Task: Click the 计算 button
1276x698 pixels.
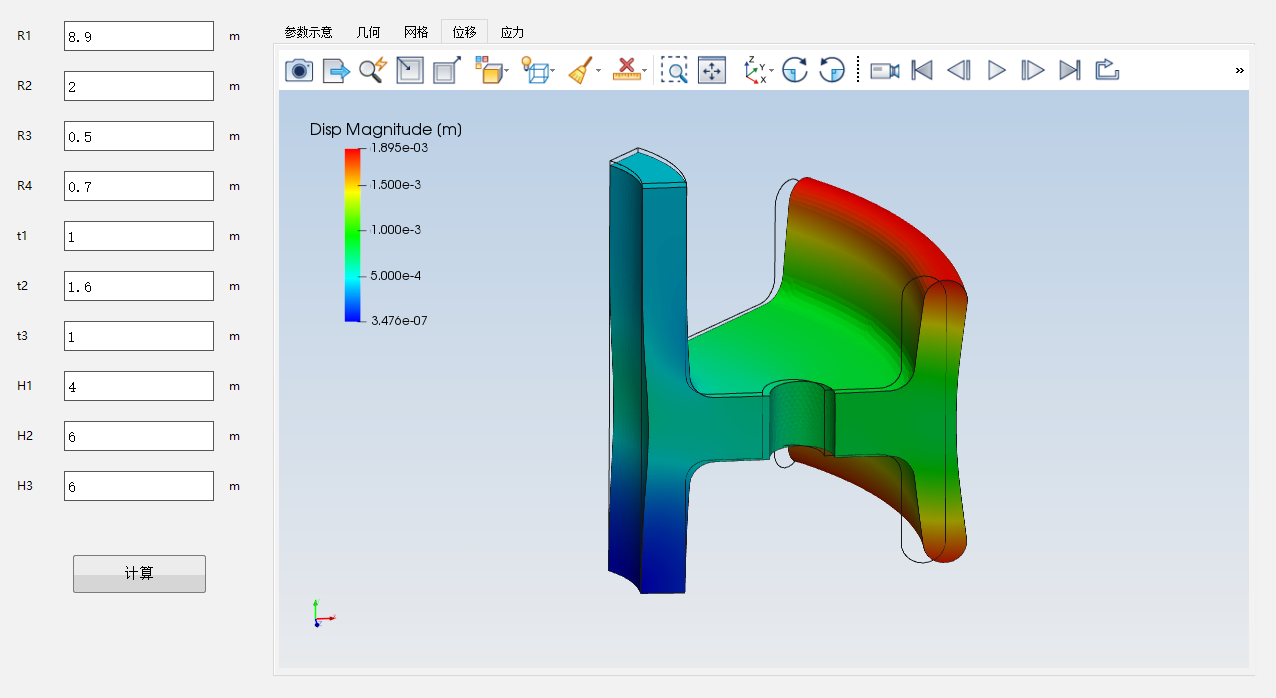Action: tap(139, 574)
